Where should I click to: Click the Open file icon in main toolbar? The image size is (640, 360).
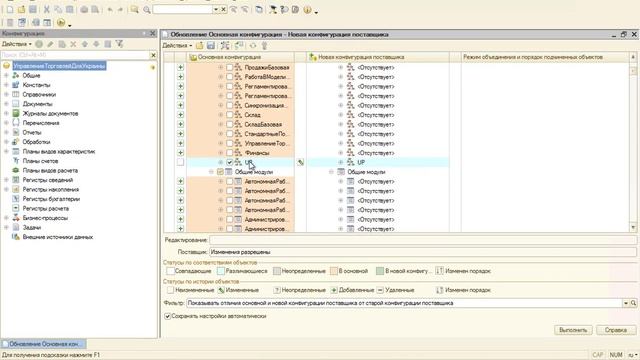(21, 9)
